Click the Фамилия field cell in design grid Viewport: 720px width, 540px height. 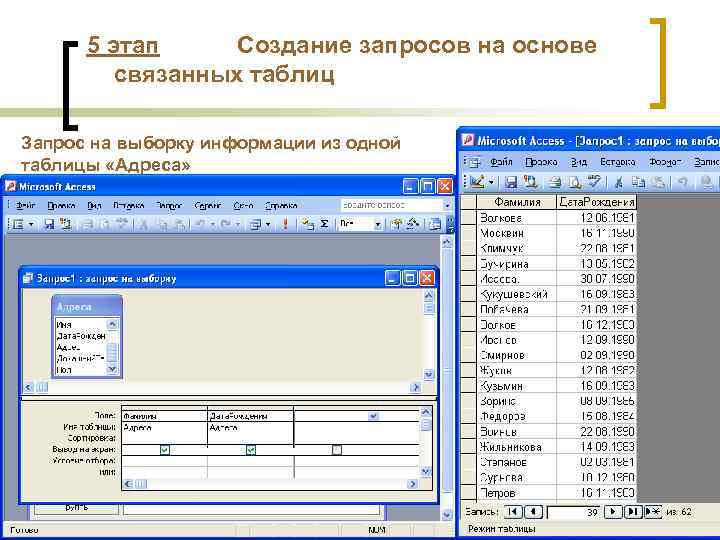pos(164,416)
